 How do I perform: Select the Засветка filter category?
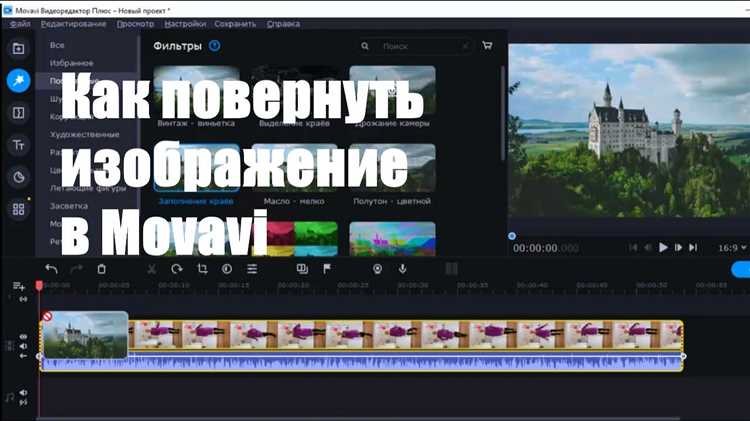(69, 206)
